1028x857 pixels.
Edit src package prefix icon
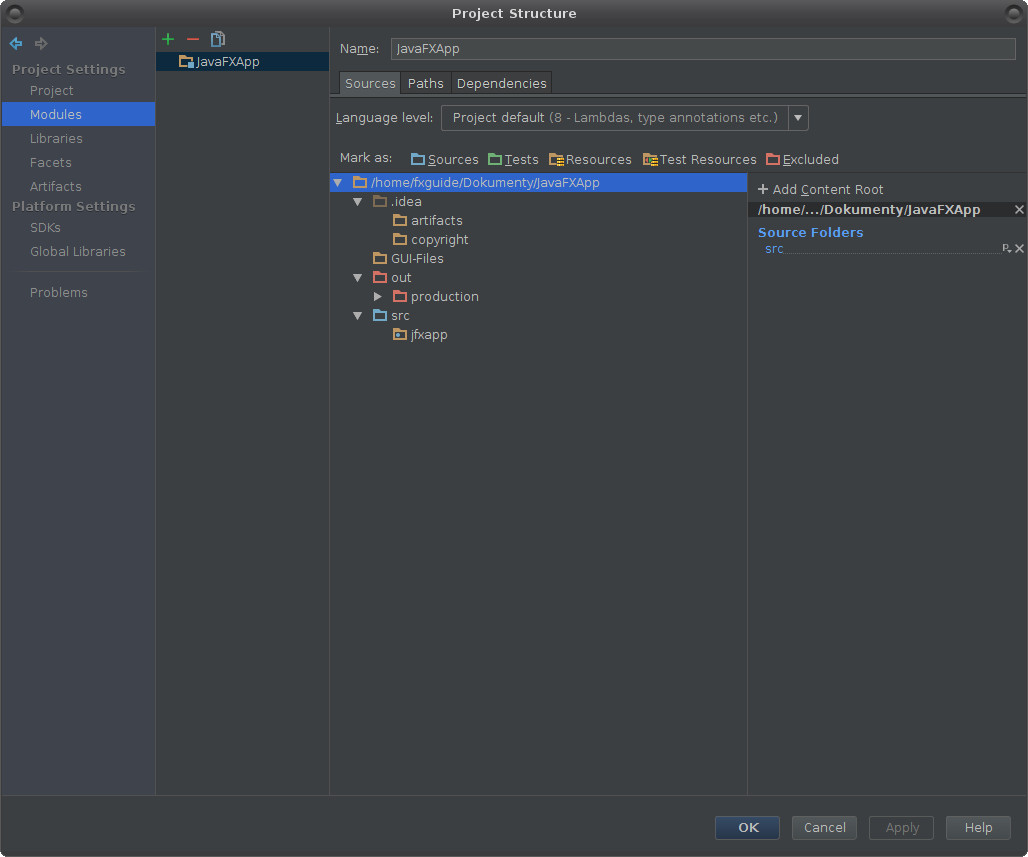1006,249
